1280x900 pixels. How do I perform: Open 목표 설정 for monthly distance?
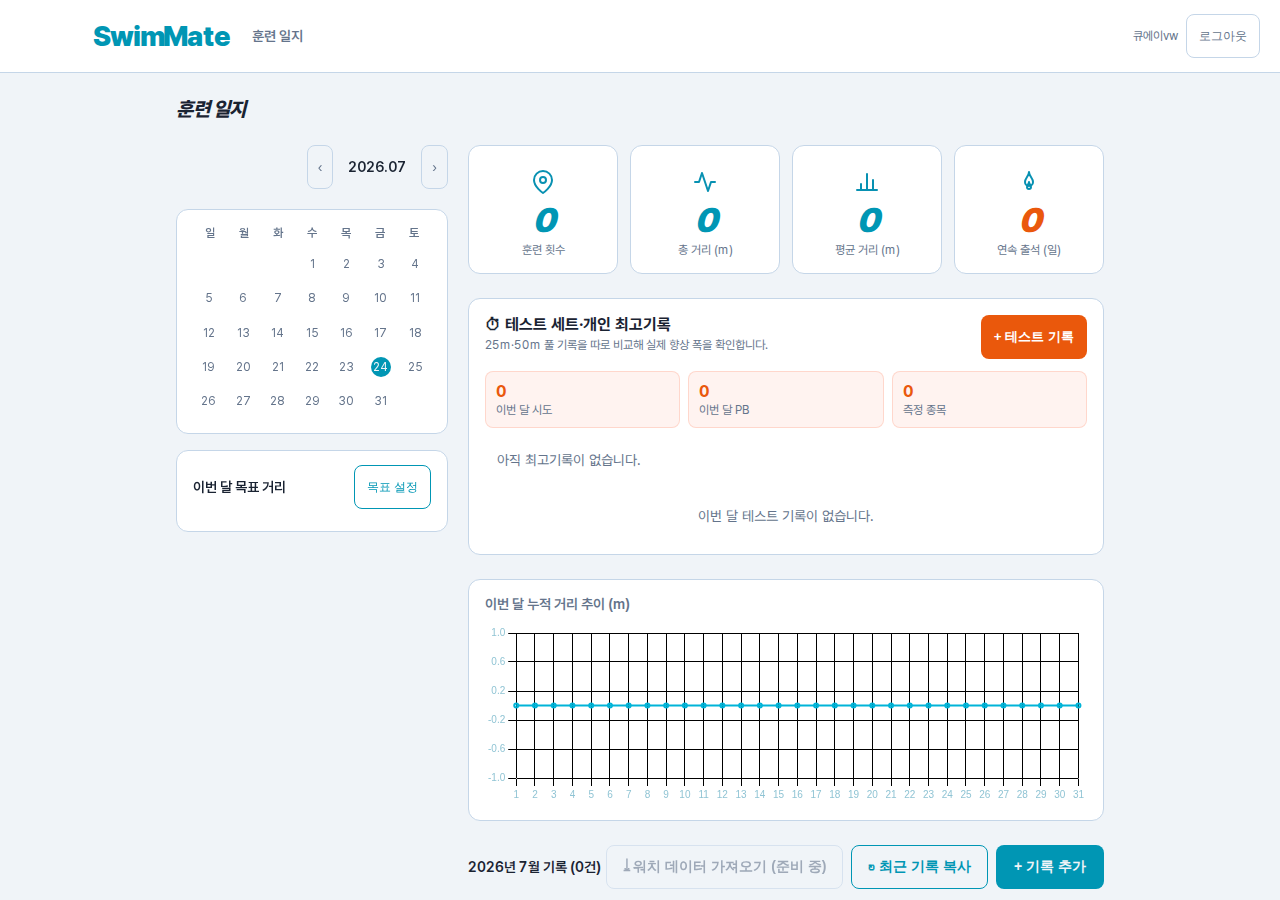click(392, 487)
